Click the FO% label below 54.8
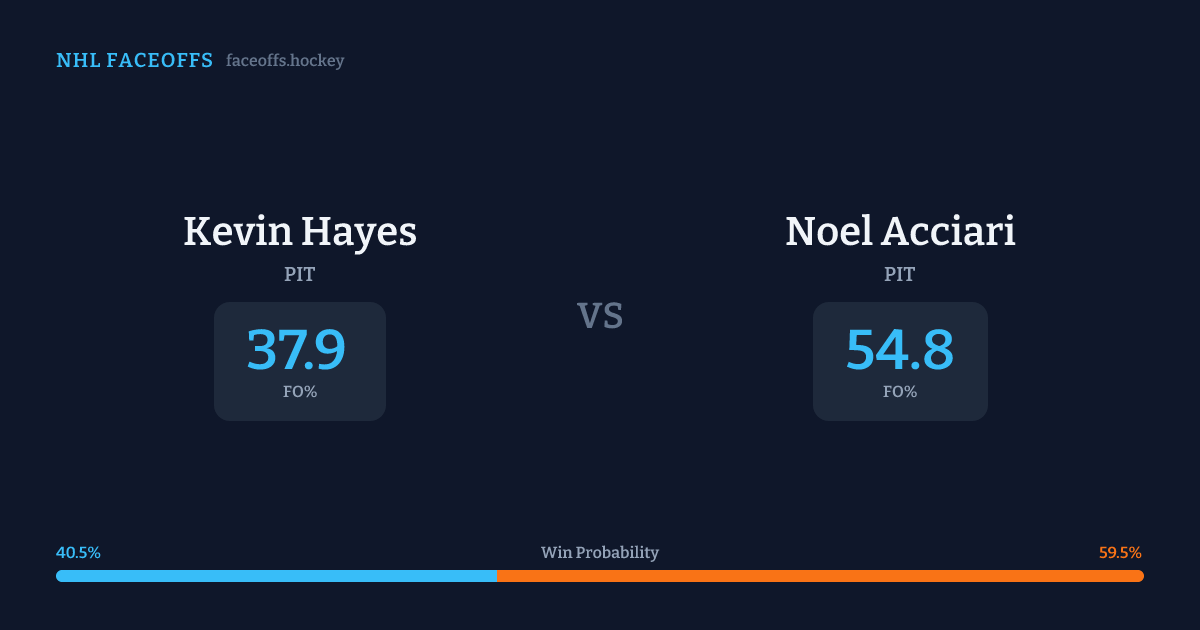This screenshot has width=1200, height=630. coord(899,392)
